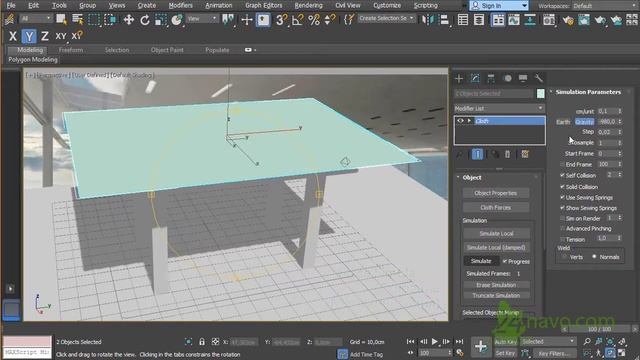Click the Erase Simulation button
This screenshot has width=640, height=360.
pos(496,285)
